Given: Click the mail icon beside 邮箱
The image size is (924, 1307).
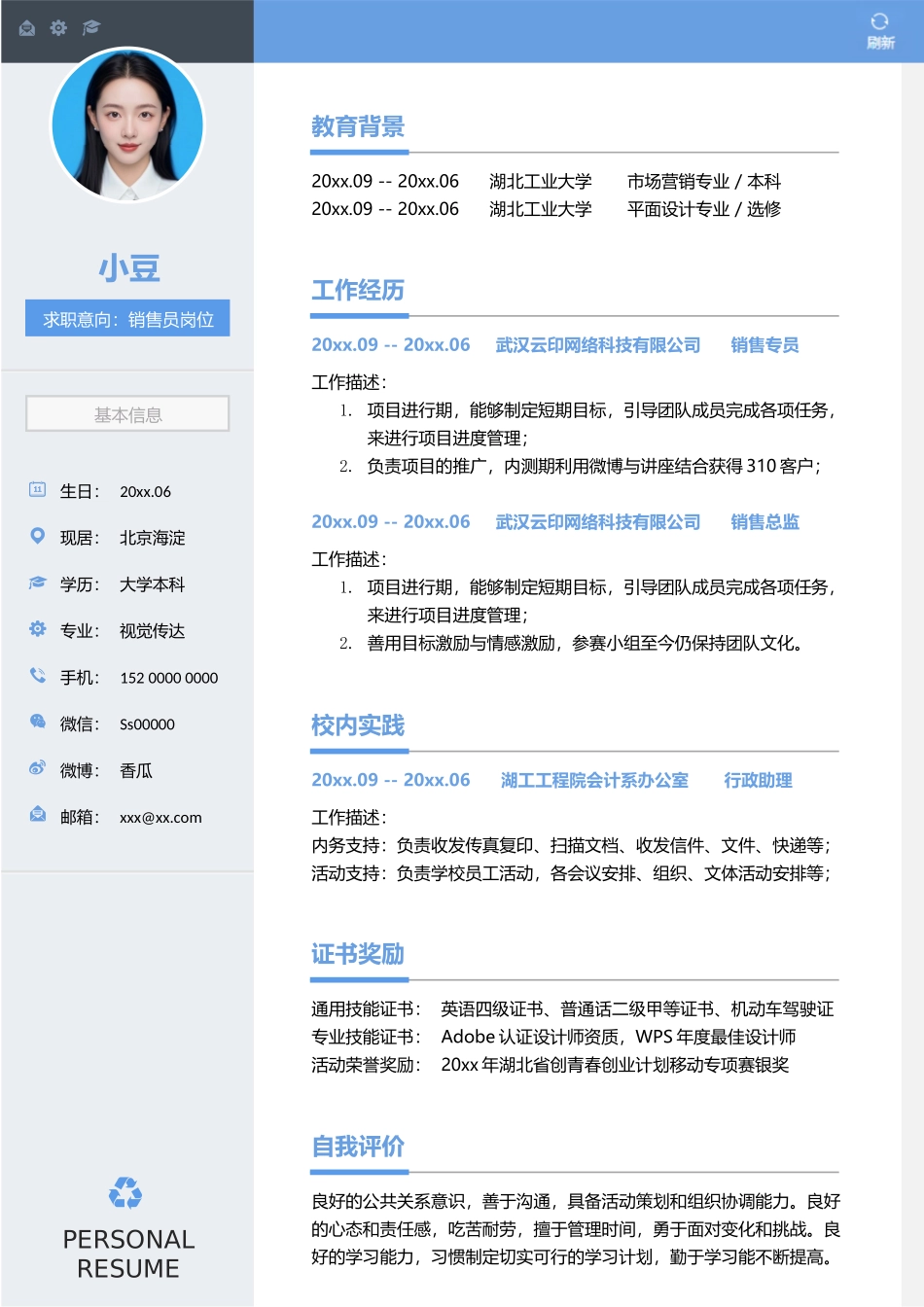Looking at the screenshot, I should (x=38, y=815).
